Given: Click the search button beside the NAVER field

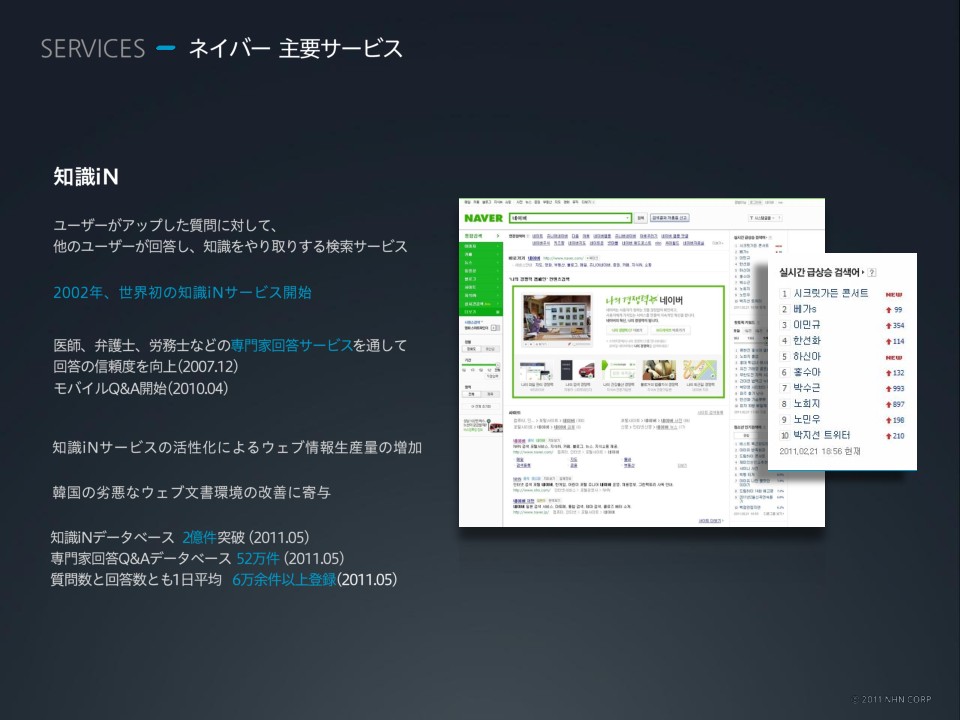Looking at the screenshot, I should pyautogui.click(x=640, y=218).
